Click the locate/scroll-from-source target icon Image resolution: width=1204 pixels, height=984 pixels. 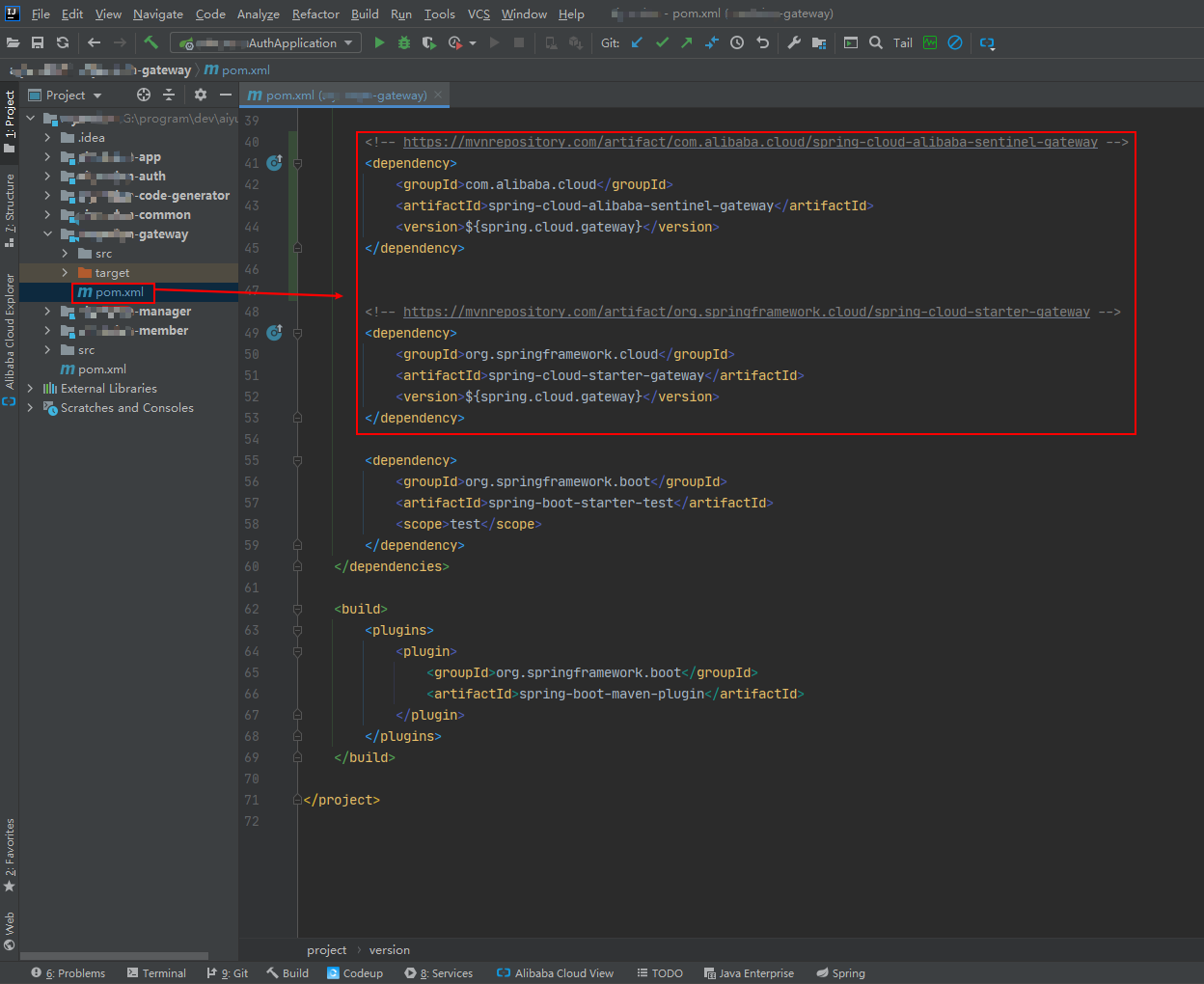pyautogui.click(x=144, y=95)
